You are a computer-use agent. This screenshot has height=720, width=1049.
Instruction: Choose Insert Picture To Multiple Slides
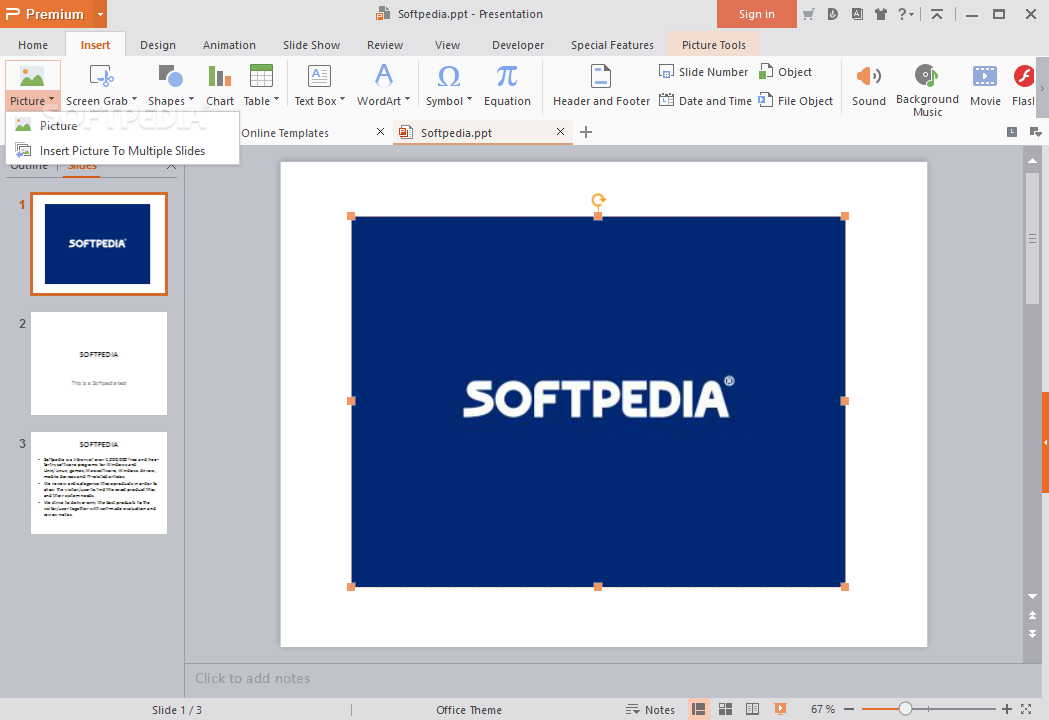(x=122, y=151)
